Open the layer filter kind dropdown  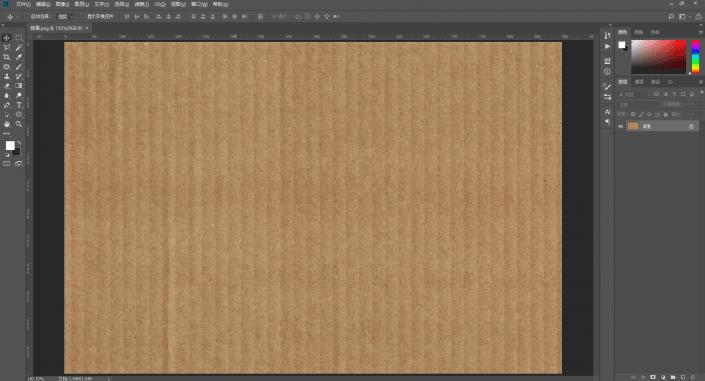[x=633, y=94]
